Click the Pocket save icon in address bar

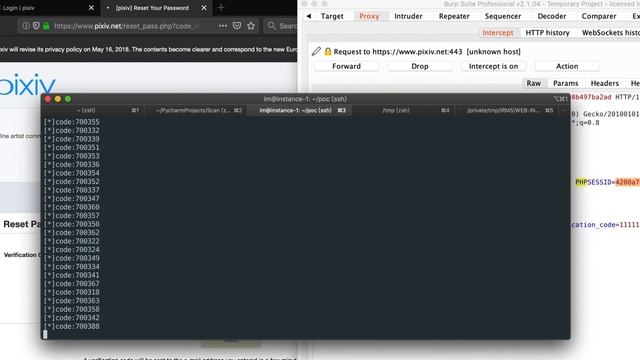(x=237, y=26)
